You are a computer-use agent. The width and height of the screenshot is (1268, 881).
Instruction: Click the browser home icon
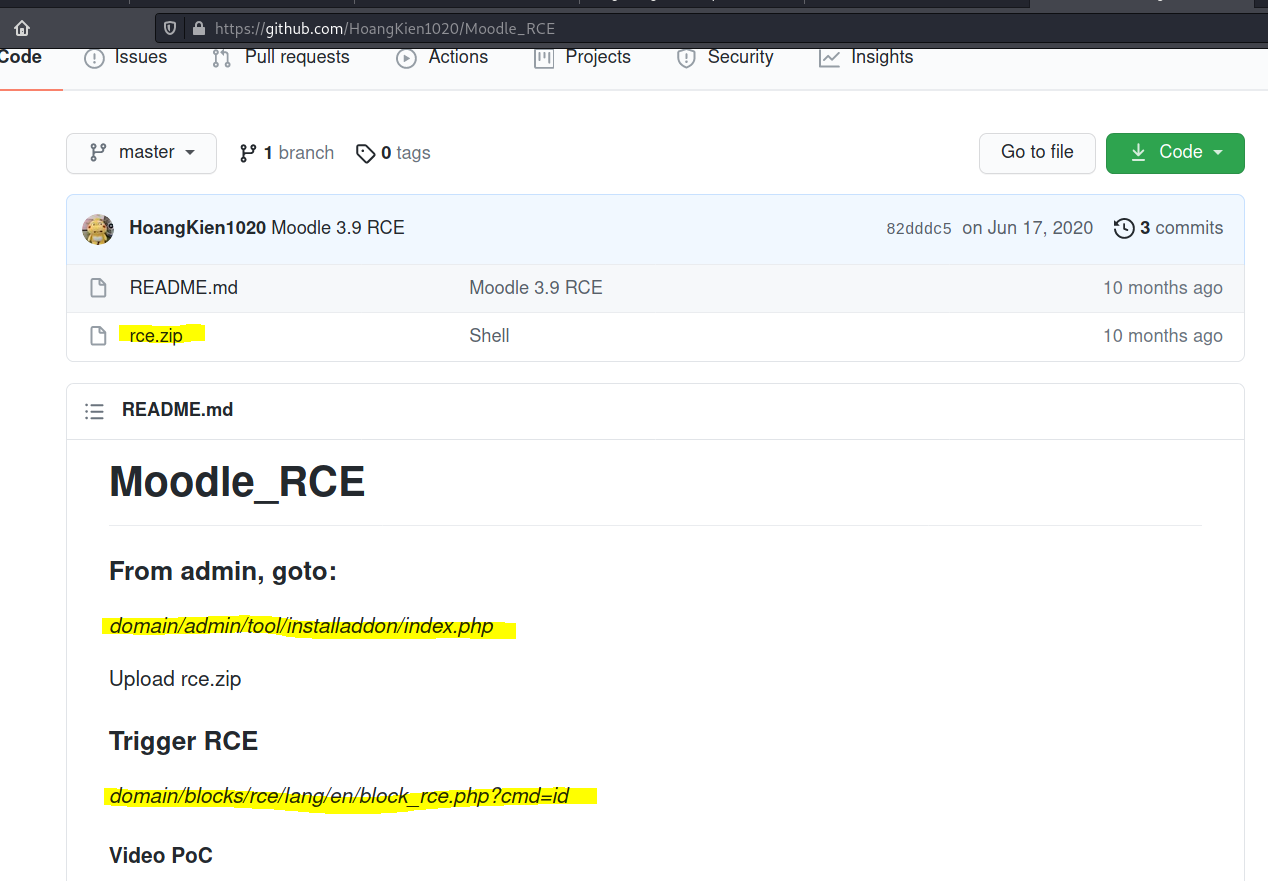point(21,28)
